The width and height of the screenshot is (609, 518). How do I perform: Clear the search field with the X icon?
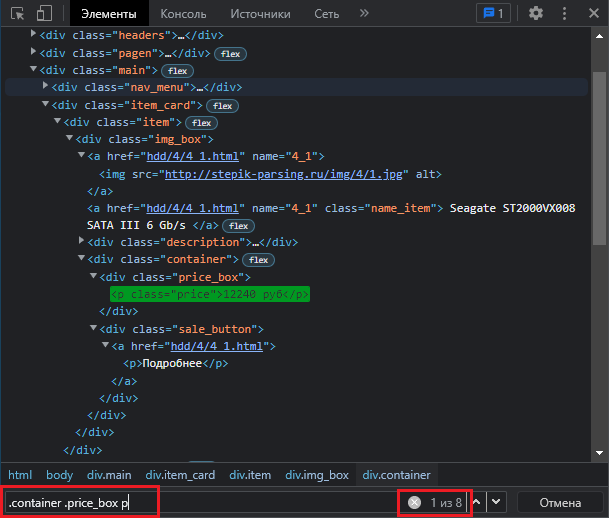[x=414, y=502]
